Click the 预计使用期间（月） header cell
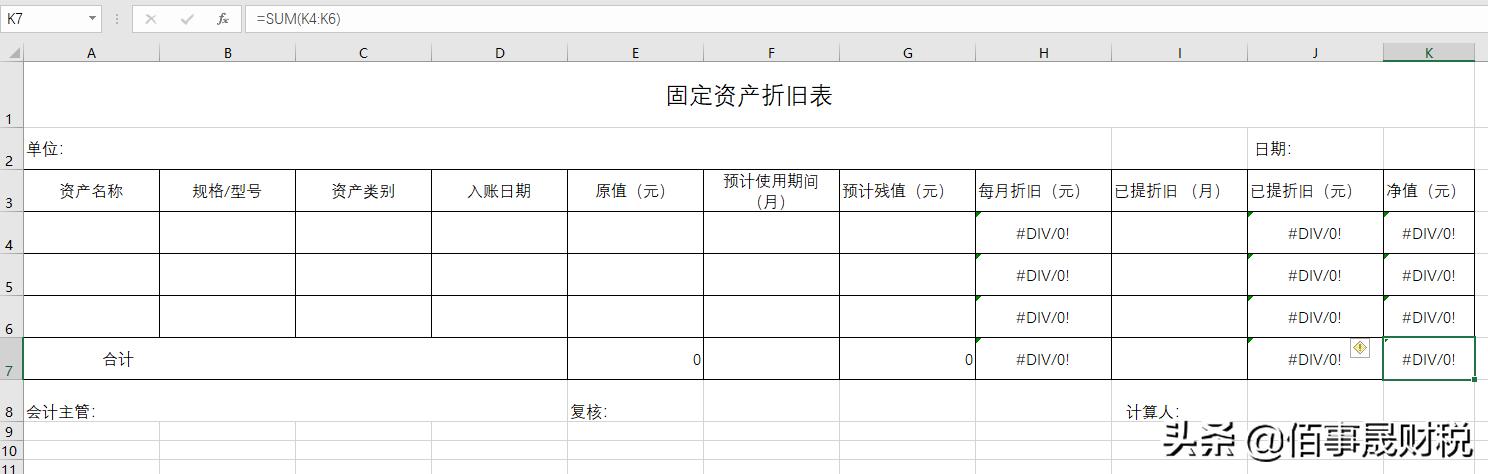 pos(771,191)
